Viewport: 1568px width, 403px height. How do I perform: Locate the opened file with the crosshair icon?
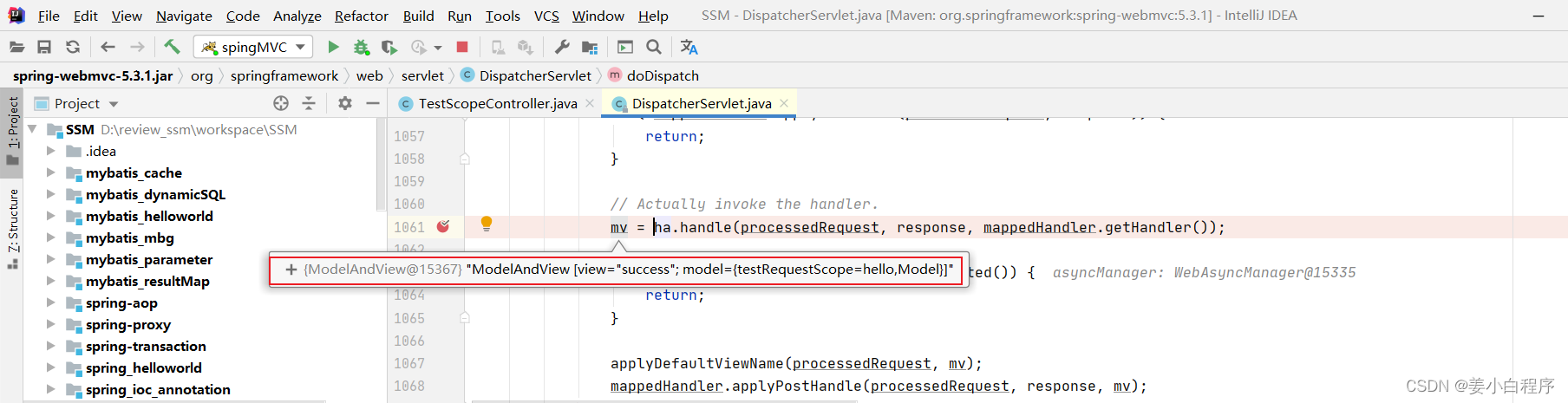[281, 103]
